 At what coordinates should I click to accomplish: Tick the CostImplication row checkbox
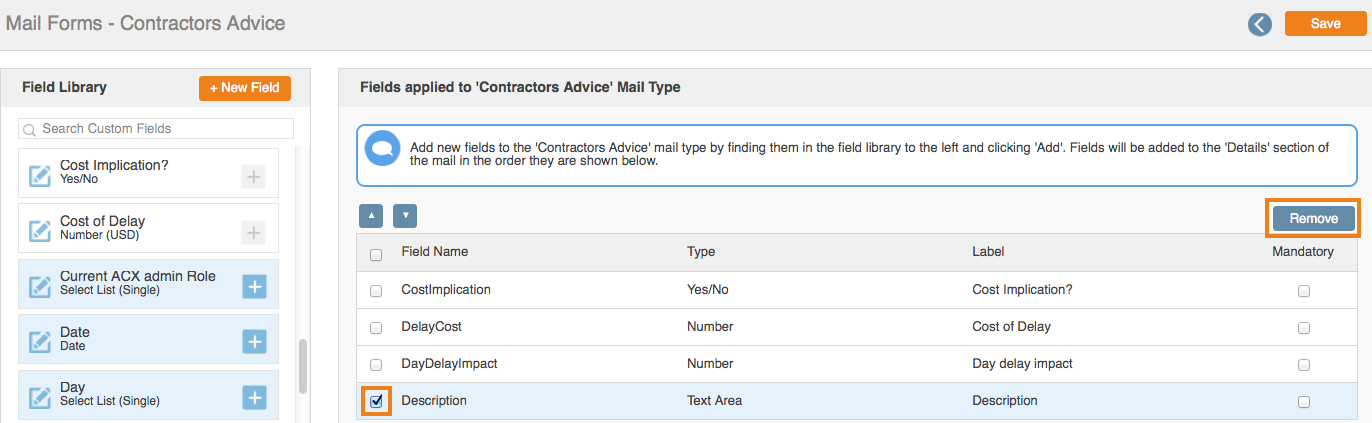coord(376,291)
